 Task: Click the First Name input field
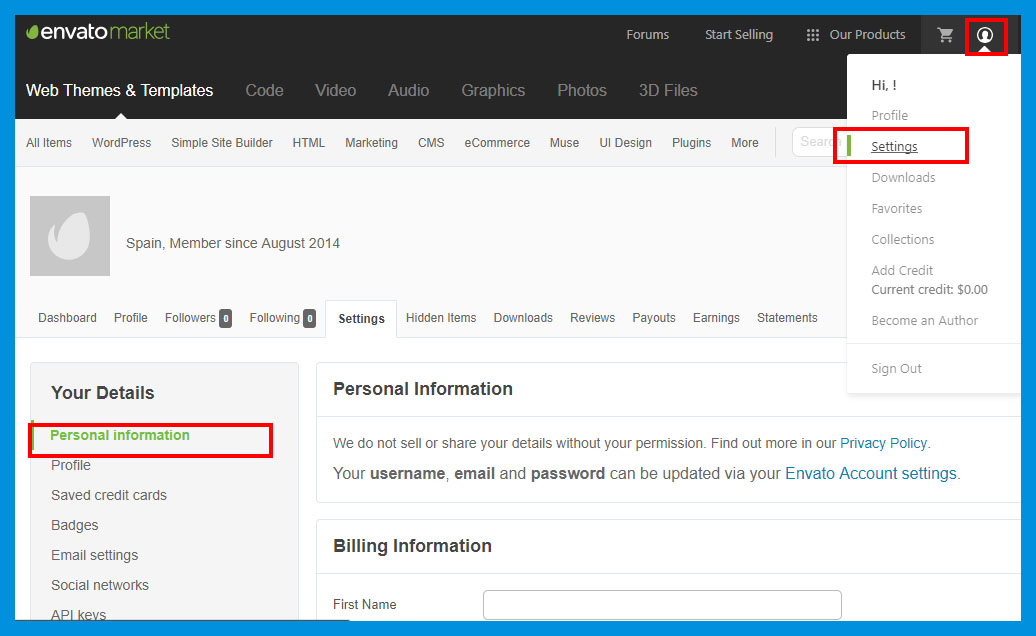(x=662, y=604)
